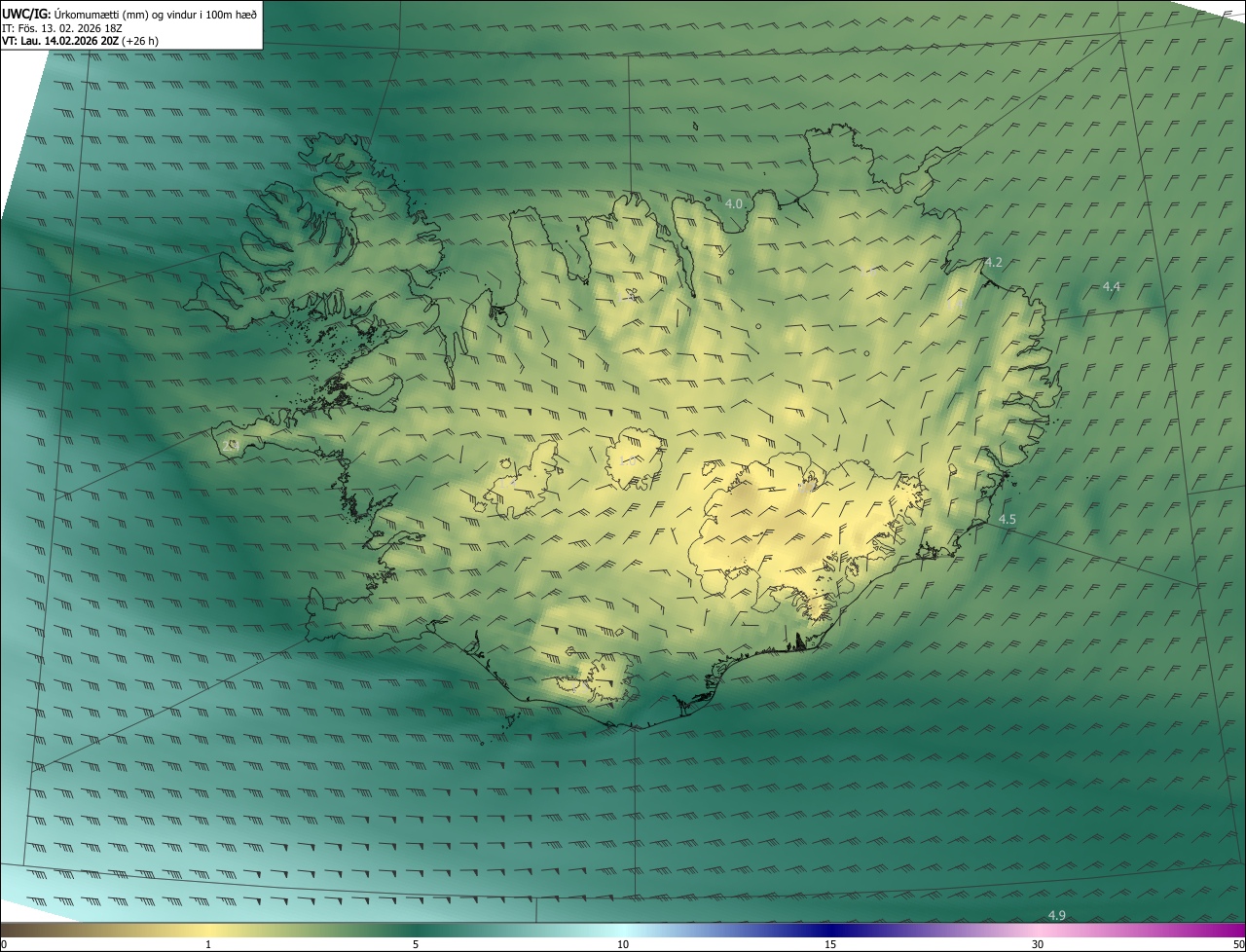Image resolution: width=1246 pixels, height=952 pixels.
Task: Click the 5 tick on the color scale
Action: pos(416,944)
